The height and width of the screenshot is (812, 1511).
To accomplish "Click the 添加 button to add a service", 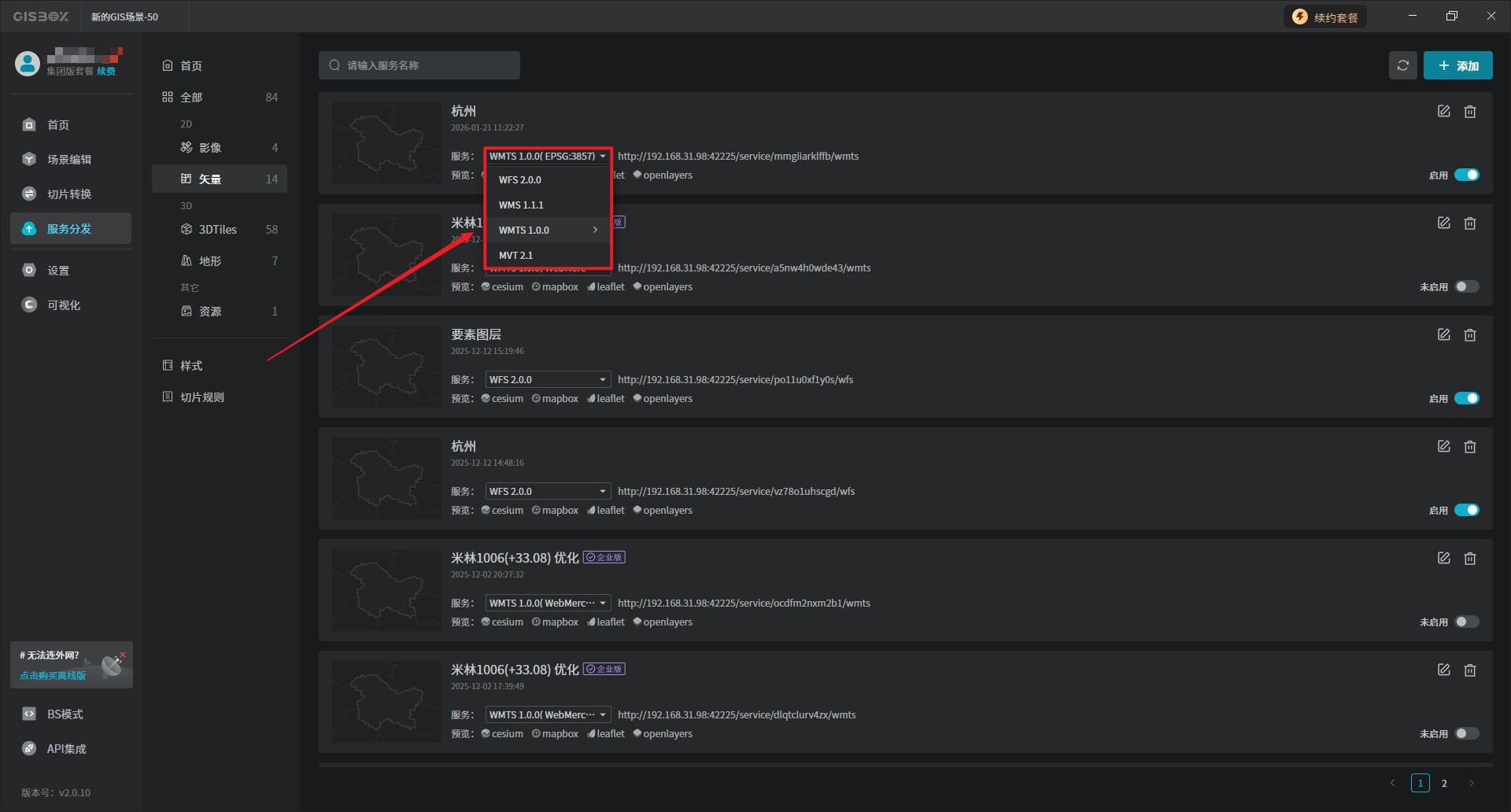I will pyautogui.click(x=1457, y=66).
